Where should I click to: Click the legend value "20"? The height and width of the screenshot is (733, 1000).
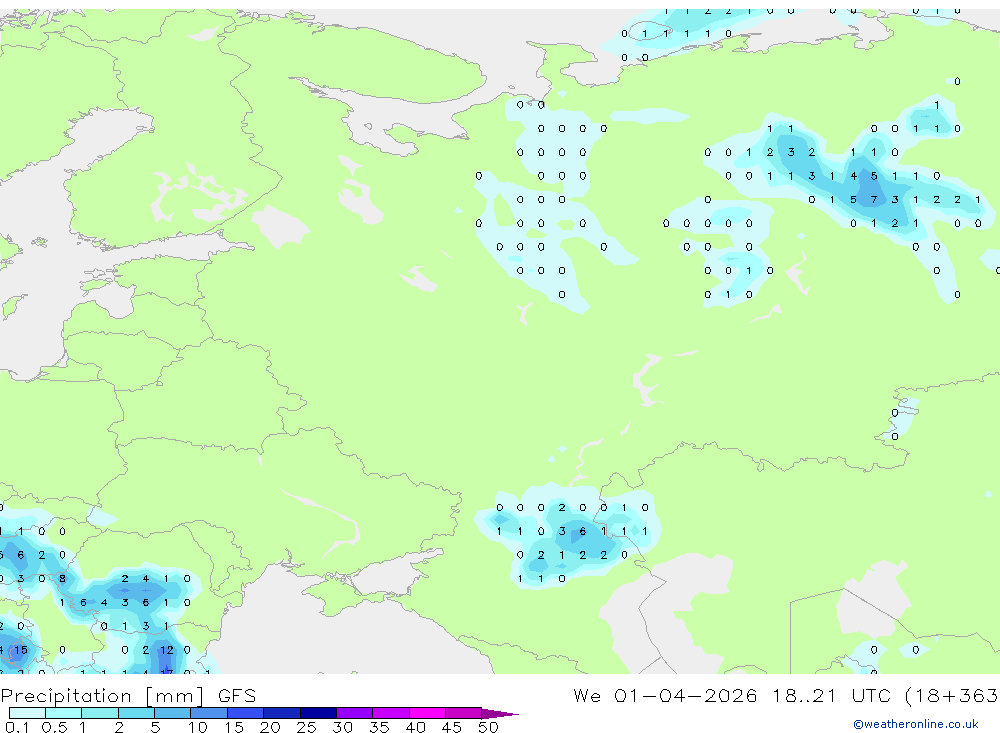(x=270, y=727)
